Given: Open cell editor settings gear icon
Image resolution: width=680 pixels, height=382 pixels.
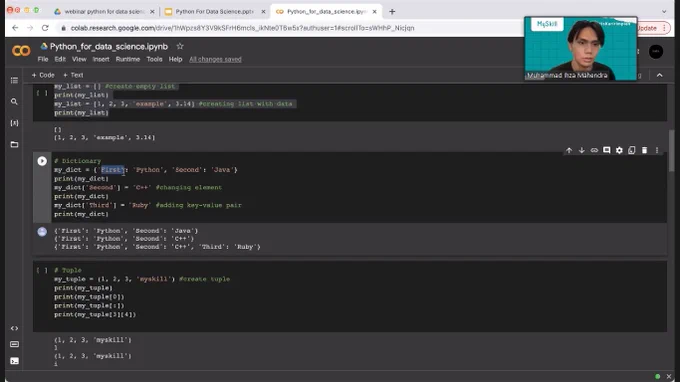Looking at the screenshot, I should [x=619, y=150].
